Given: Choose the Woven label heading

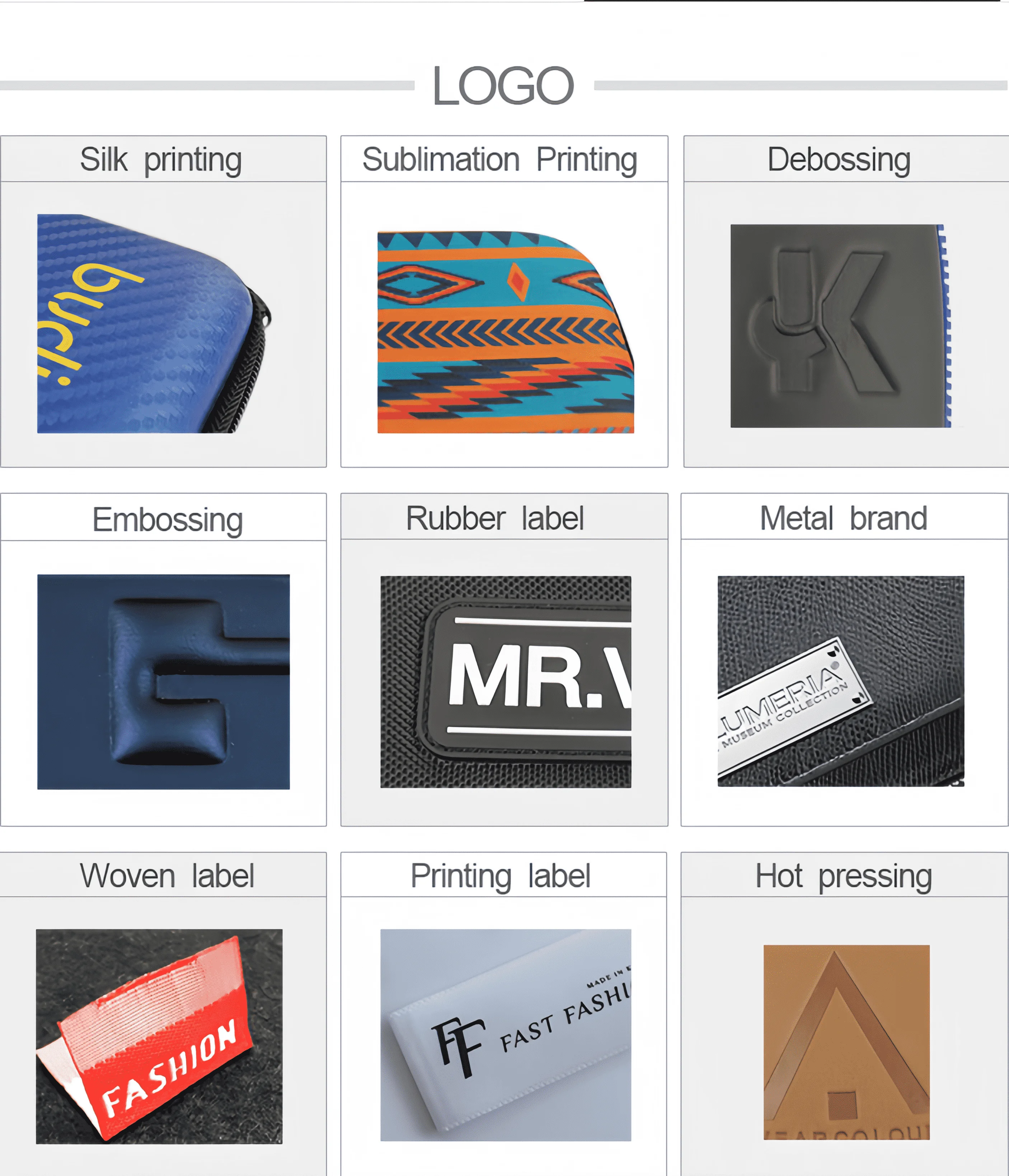Looking at the screenshot, I should pos(167,876).
